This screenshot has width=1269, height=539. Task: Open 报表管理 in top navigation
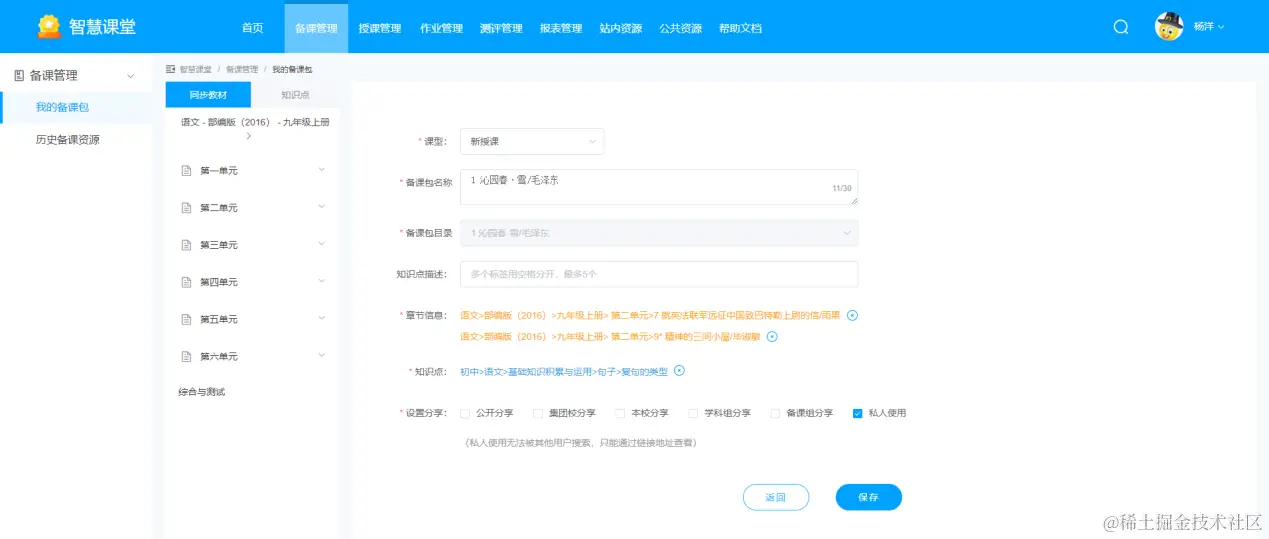(561, 28)
